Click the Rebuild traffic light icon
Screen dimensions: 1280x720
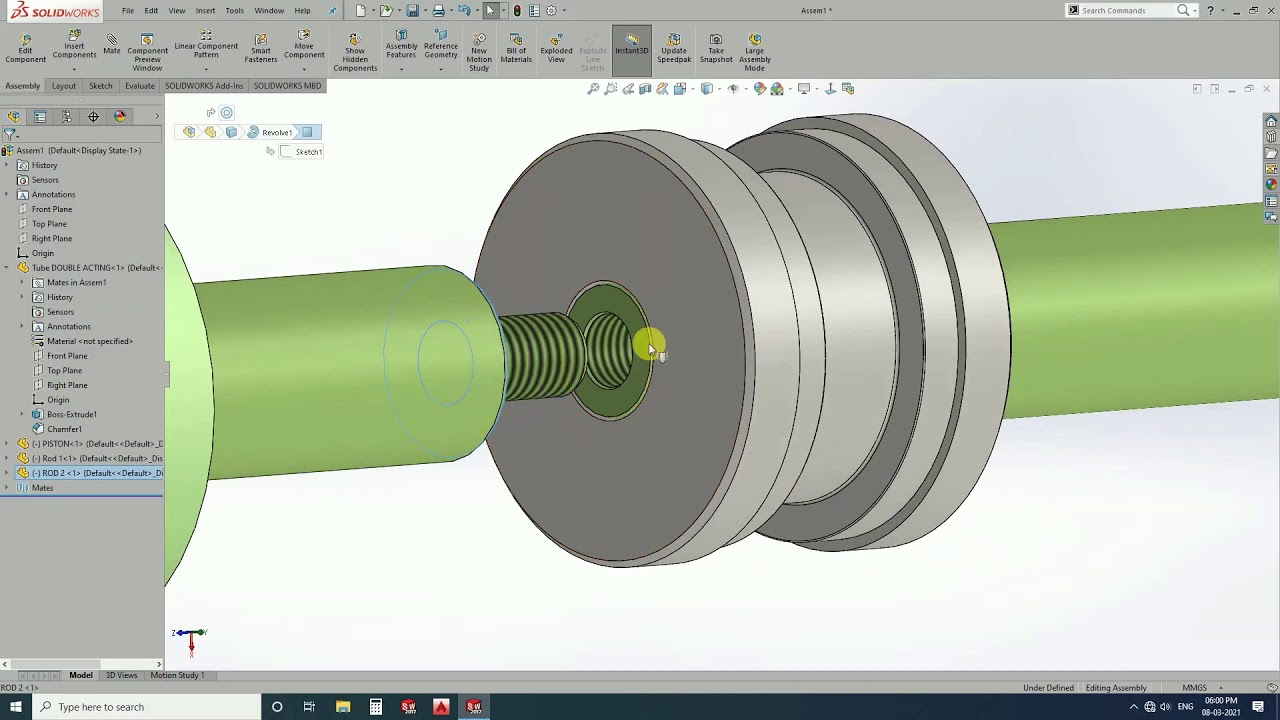[517, 10]
